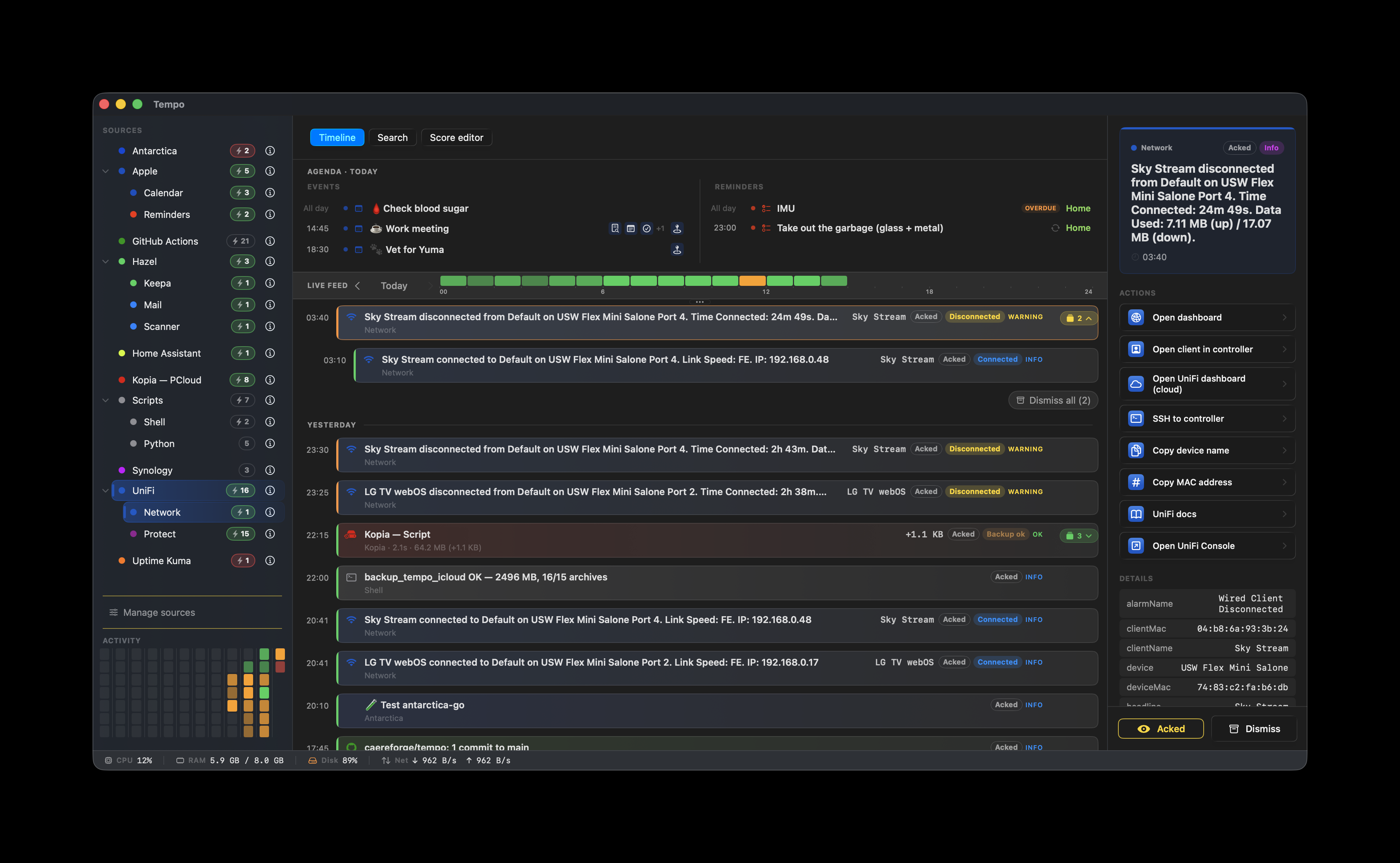The height and width of the screenshot is (863, 1400).
Task: Click the sliders icon beside Manage sources
Action: [x=114, y=613]
